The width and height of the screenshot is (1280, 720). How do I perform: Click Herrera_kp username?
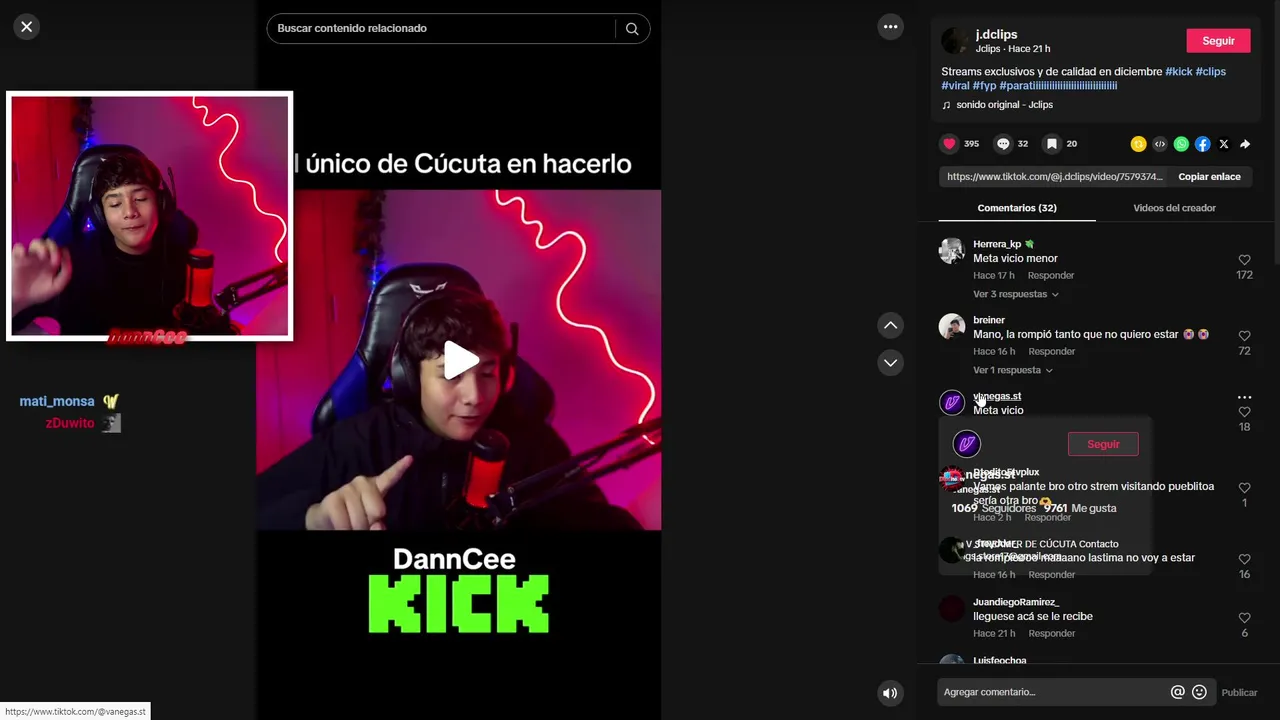[x=997, y=244]
